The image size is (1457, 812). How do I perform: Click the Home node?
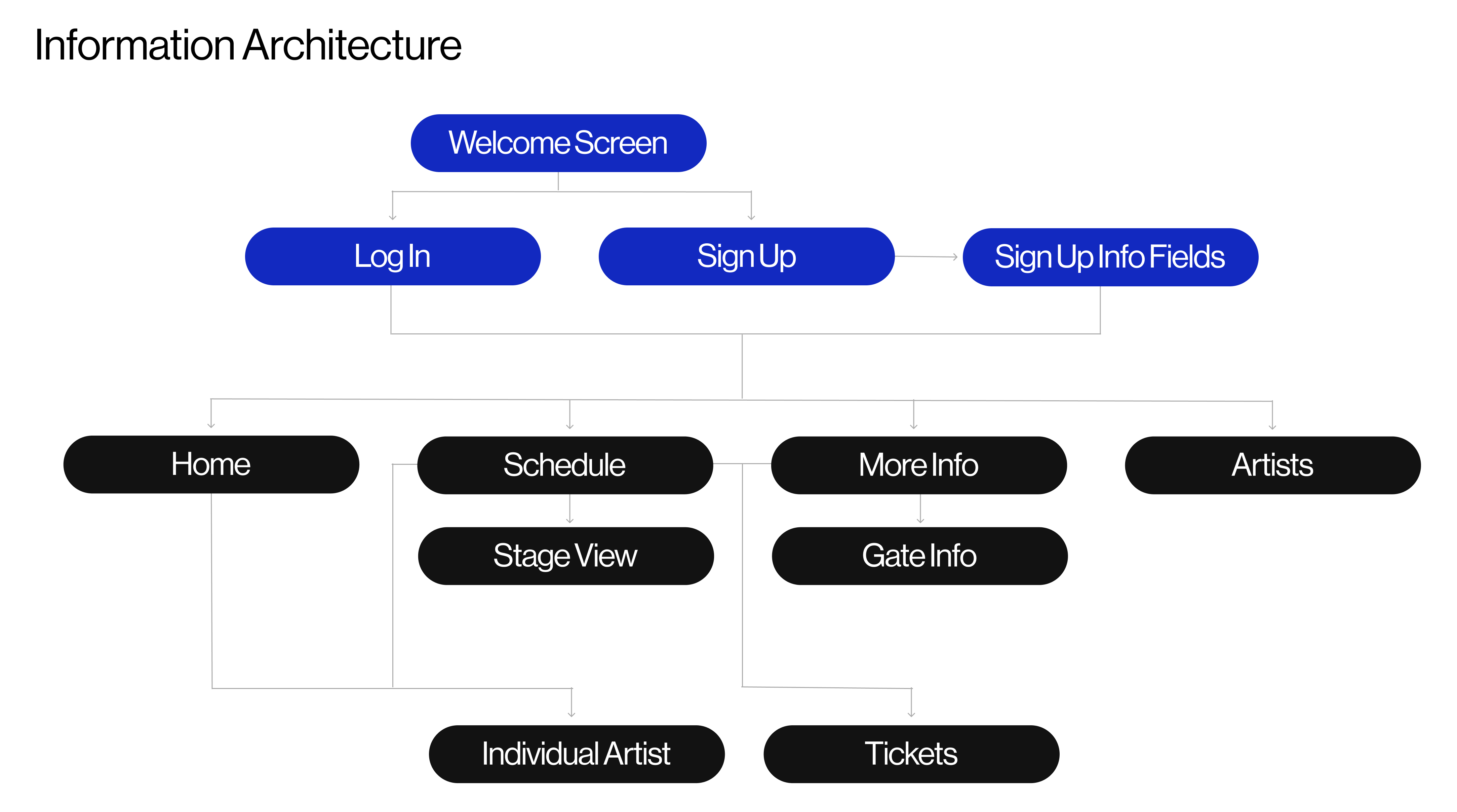(211, 464)
